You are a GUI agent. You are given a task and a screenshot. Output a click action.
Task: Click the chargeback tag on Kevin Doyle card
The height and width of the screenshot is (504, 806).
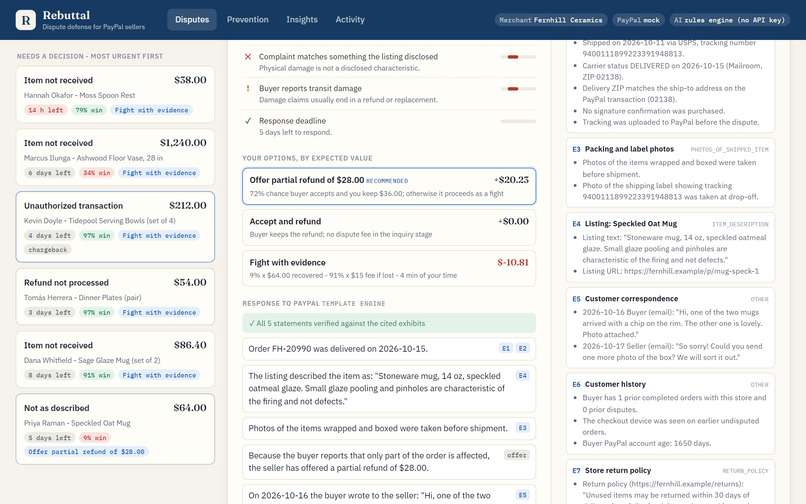(x=48, y=249)
